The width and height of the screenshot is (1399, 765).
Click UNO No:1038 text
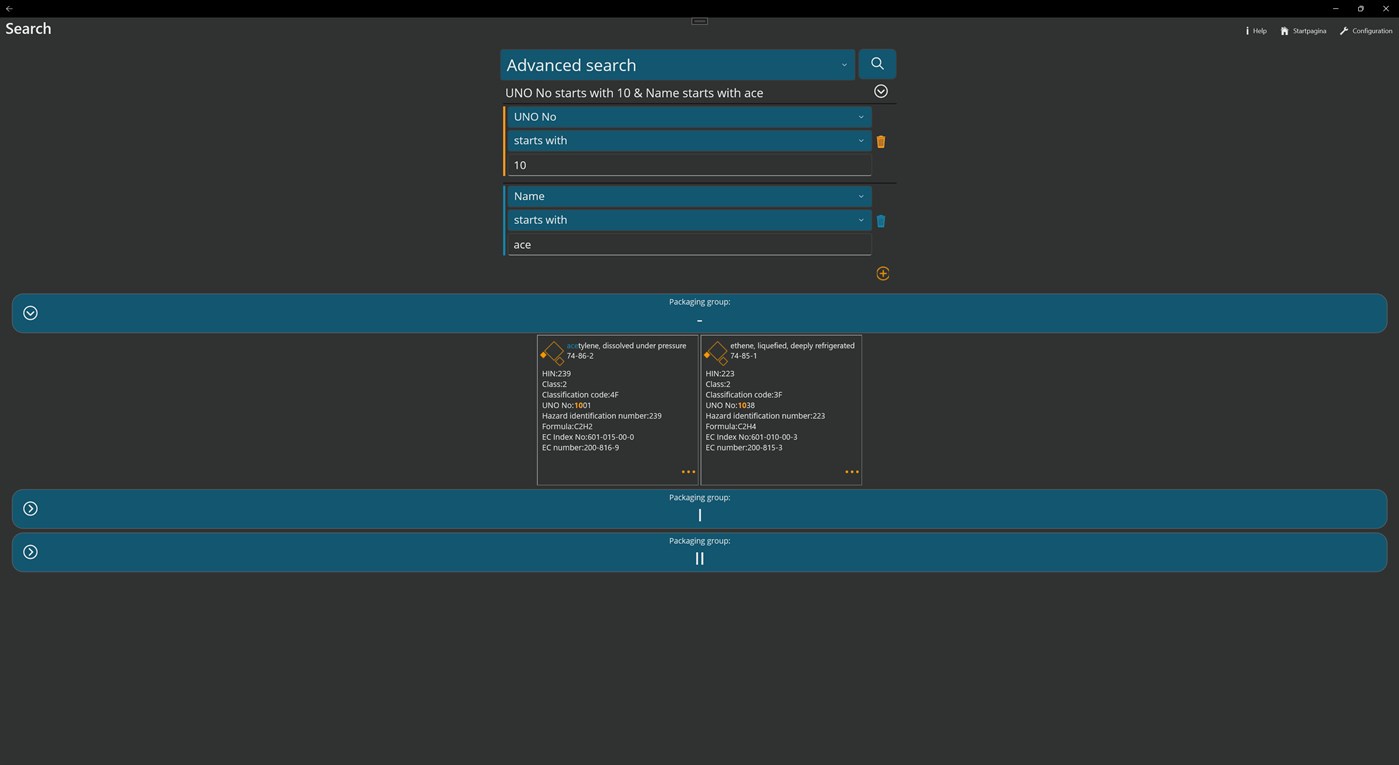pos(730,405)
